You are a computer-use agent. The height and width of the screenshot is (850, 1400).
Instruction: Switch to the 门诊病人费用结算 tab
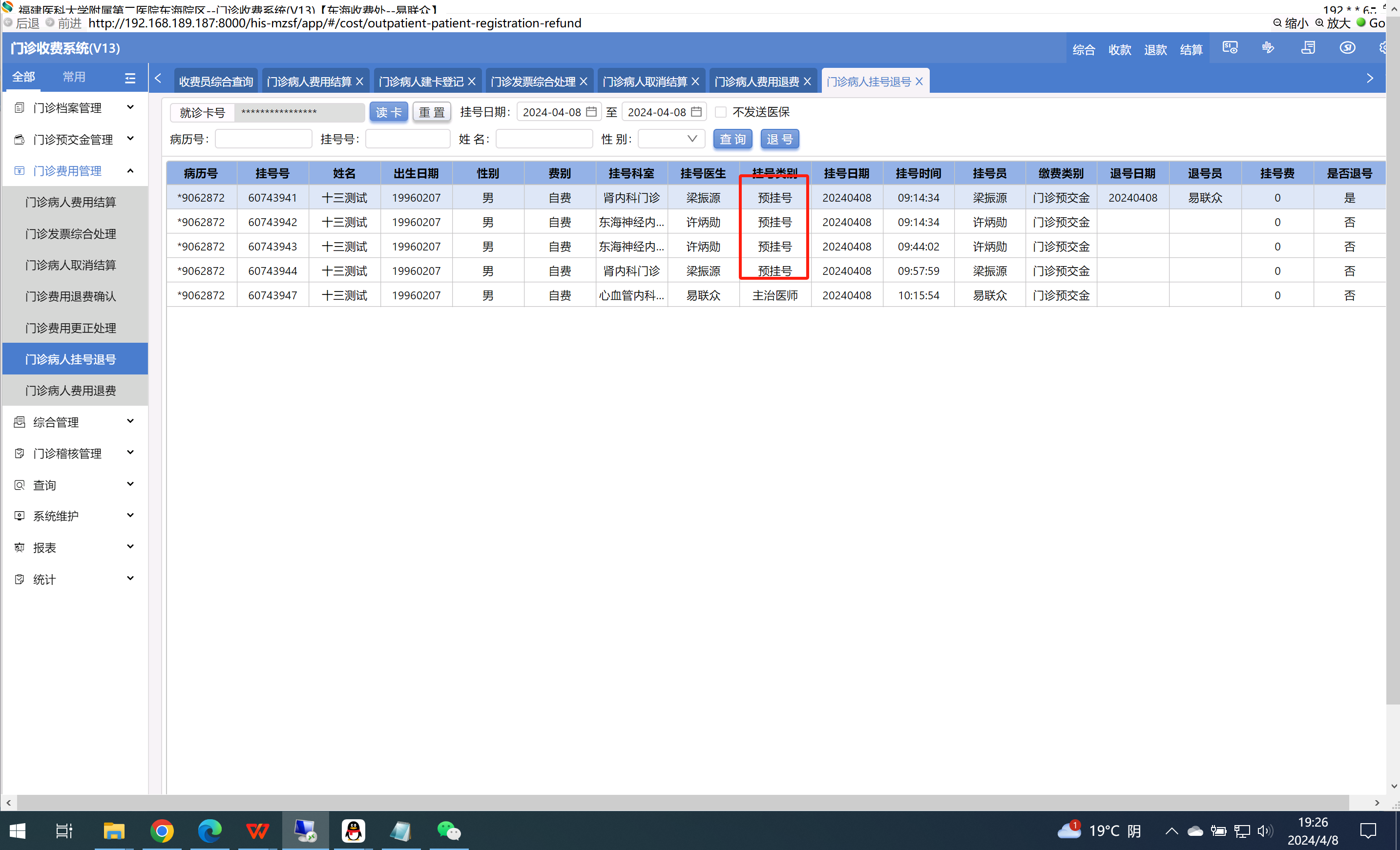click(x=309, y=82)
